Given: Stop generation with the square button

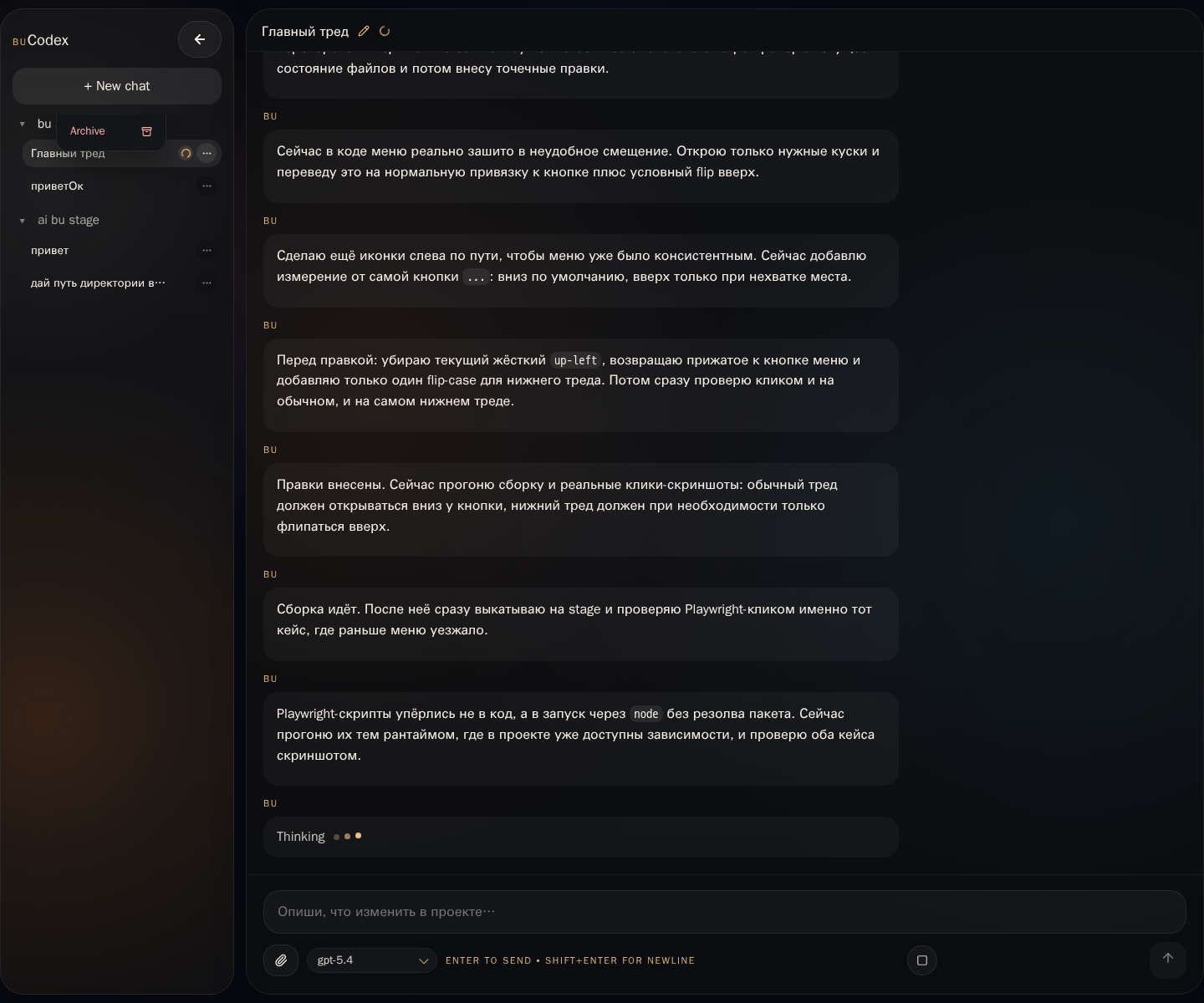Looking at the screenshot, I should point(922,960).
